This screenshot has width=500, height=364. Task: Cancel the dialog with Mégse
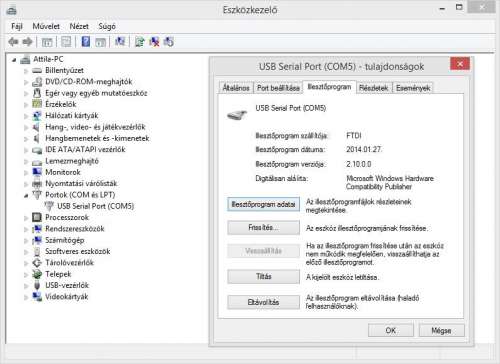[x=441, y=330]
